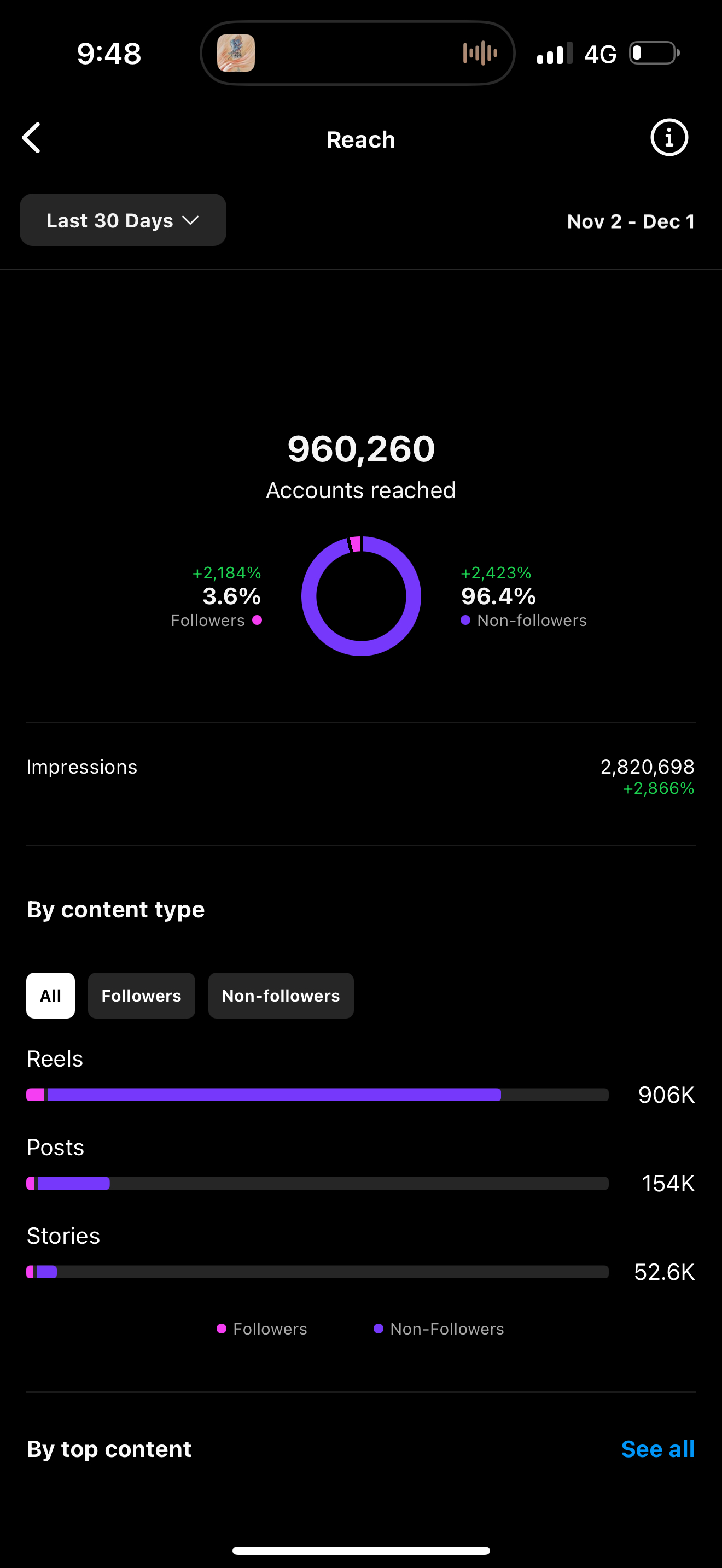Open See all top content

[657, 1449]
